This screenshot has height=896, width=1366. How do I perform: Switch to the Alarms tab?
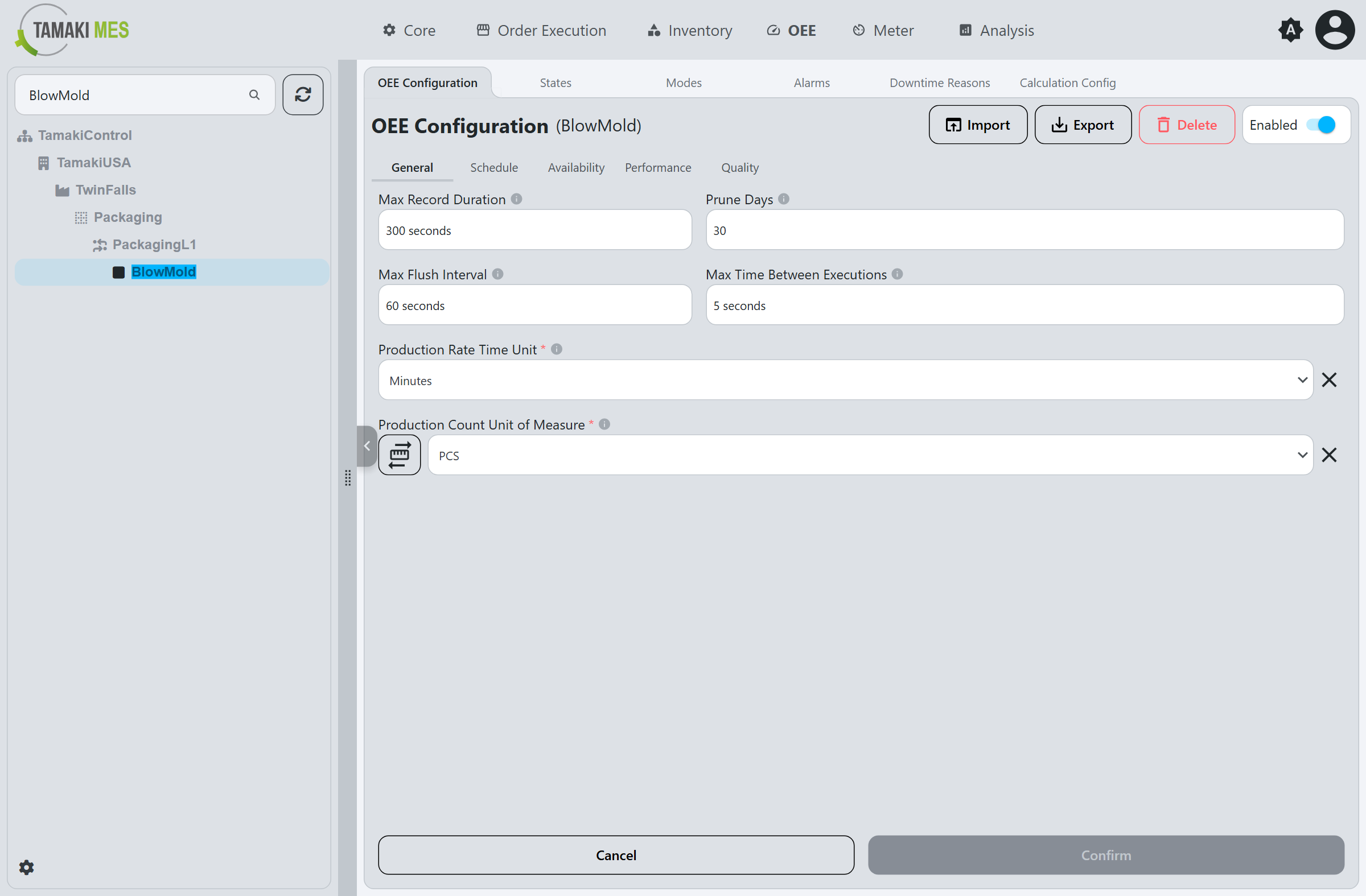812,82
